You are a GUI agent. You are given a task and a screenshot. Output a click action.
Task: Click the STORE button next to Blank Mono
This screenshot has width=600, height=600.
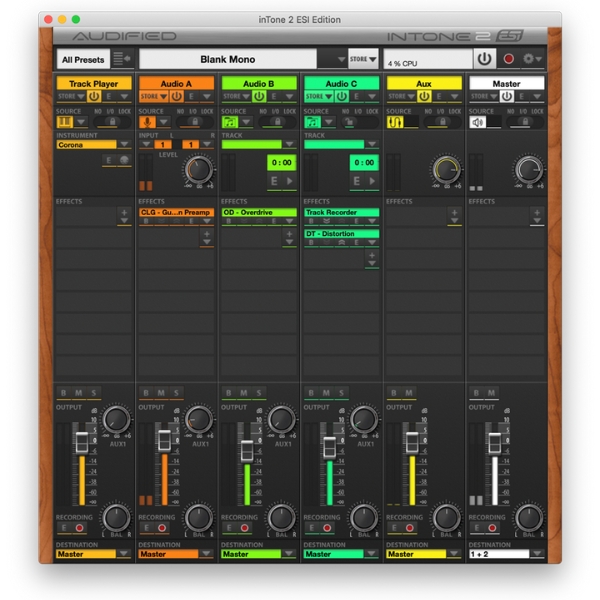point(362,59)
